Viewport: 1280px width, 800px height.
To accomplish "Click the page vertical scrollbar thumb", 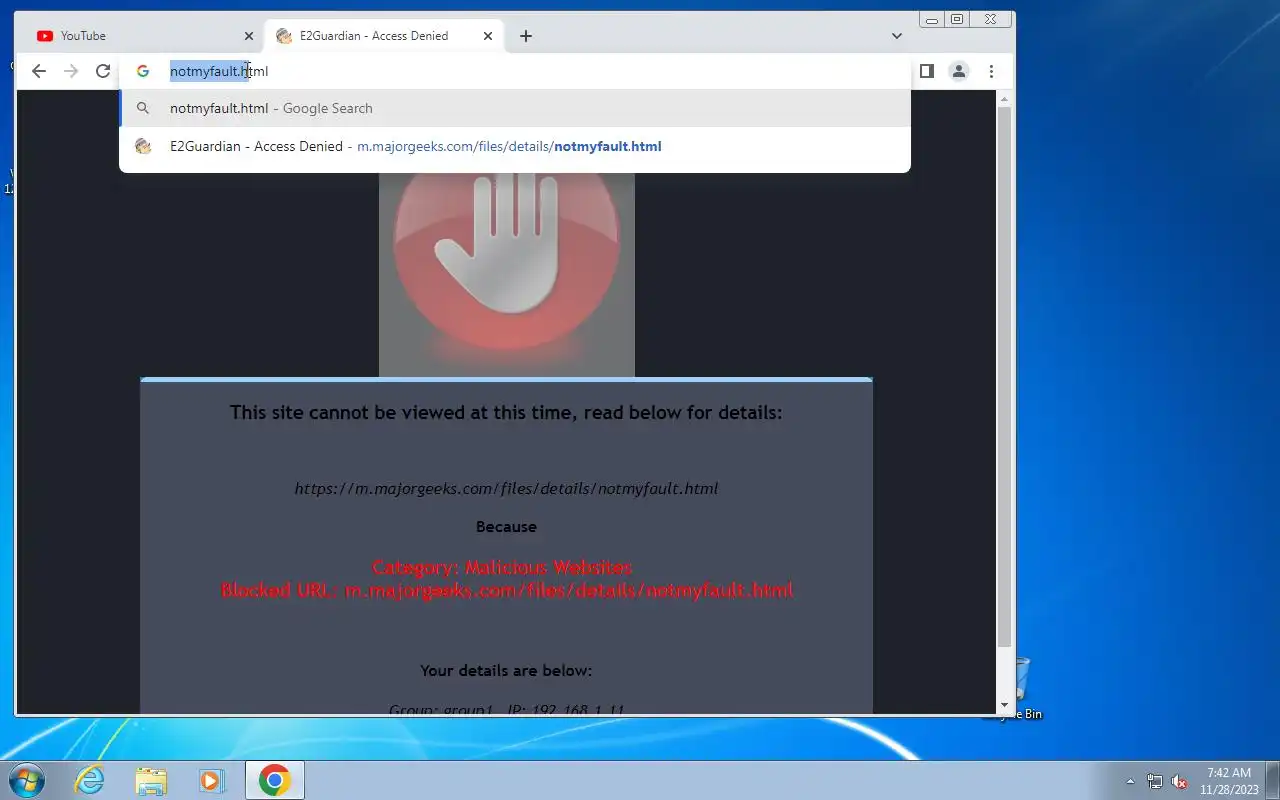I will coord(1005,375).
